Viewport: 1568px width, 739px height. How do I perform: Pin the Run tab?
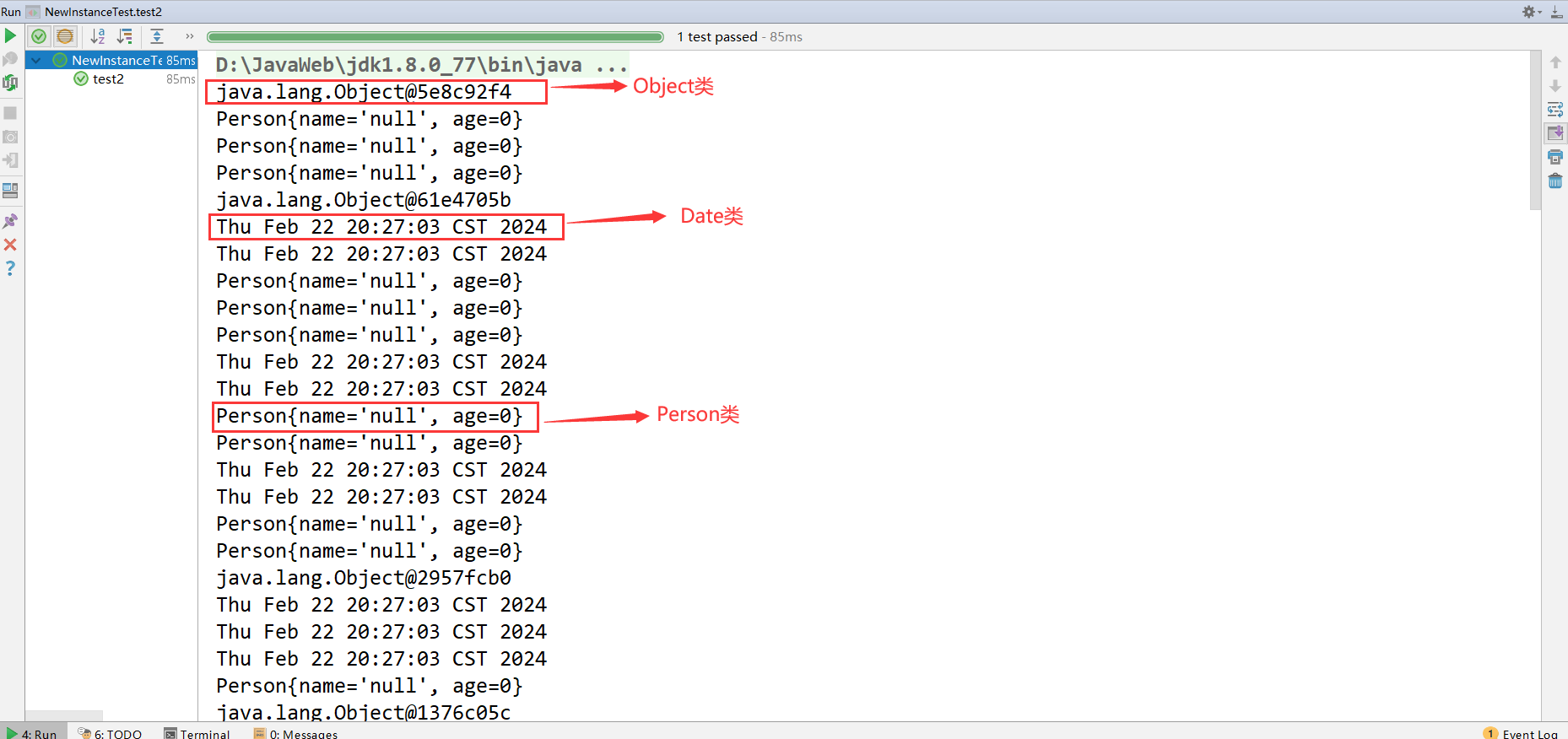[10, 221]
